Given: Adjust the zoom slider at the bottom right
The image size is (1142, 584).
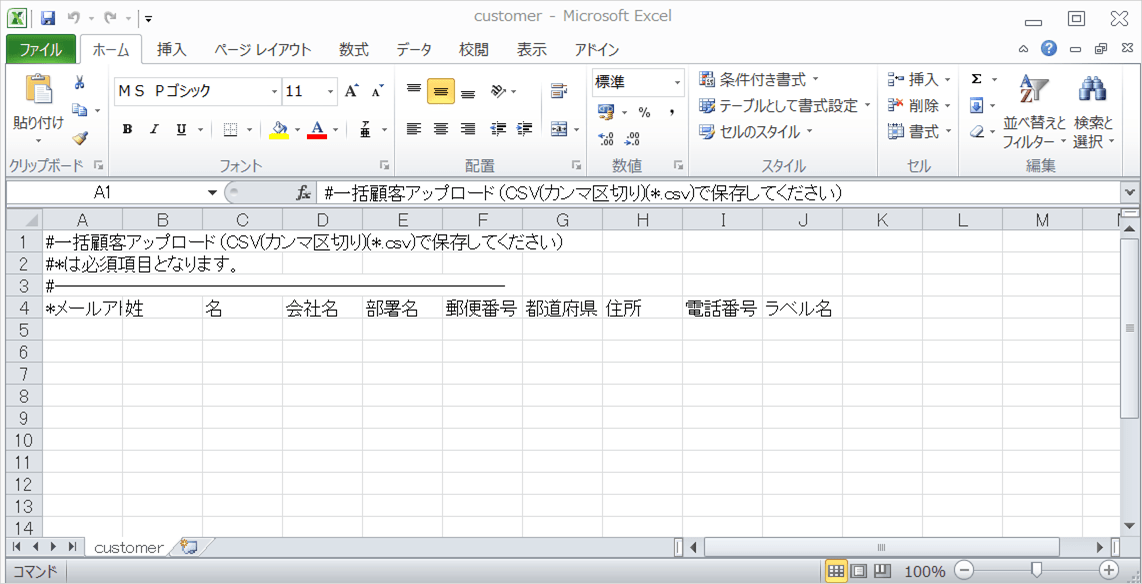Looking at the screenshot, I should pyautogui.click(x=1038, y=571).
